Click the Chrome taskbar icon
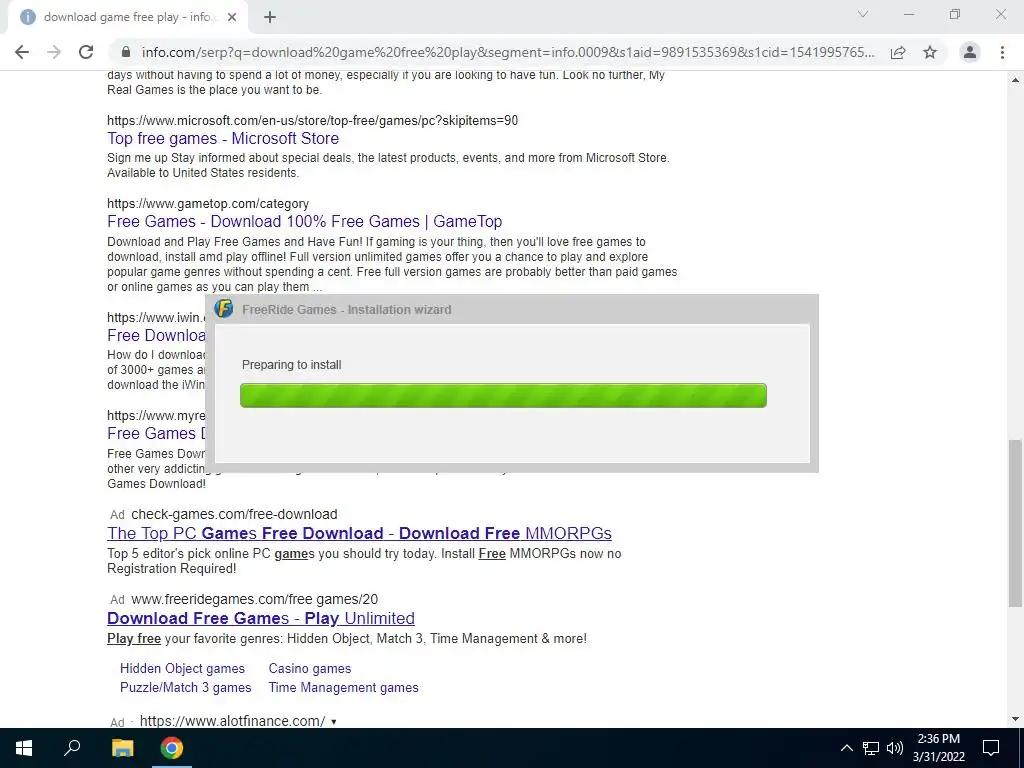The image size is (1024, 768). [x=172, y=748]
